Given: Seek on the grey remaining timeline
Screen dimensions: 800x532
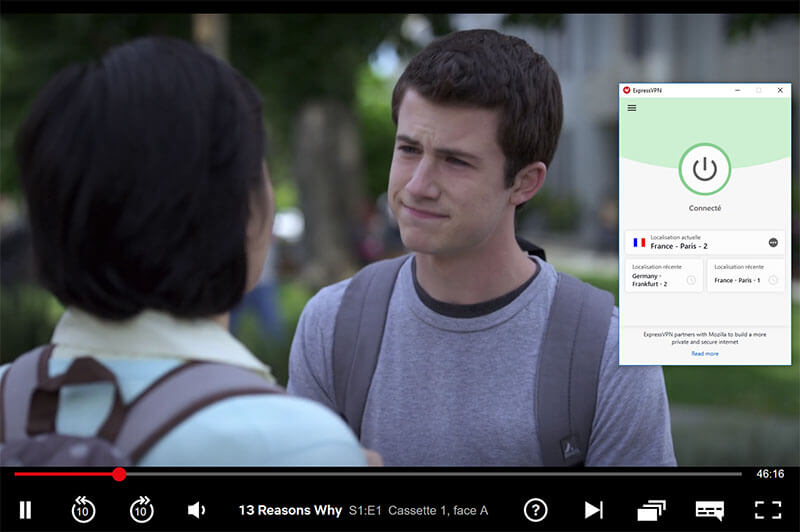Looking at the screenshot, I should pos(434,474).
